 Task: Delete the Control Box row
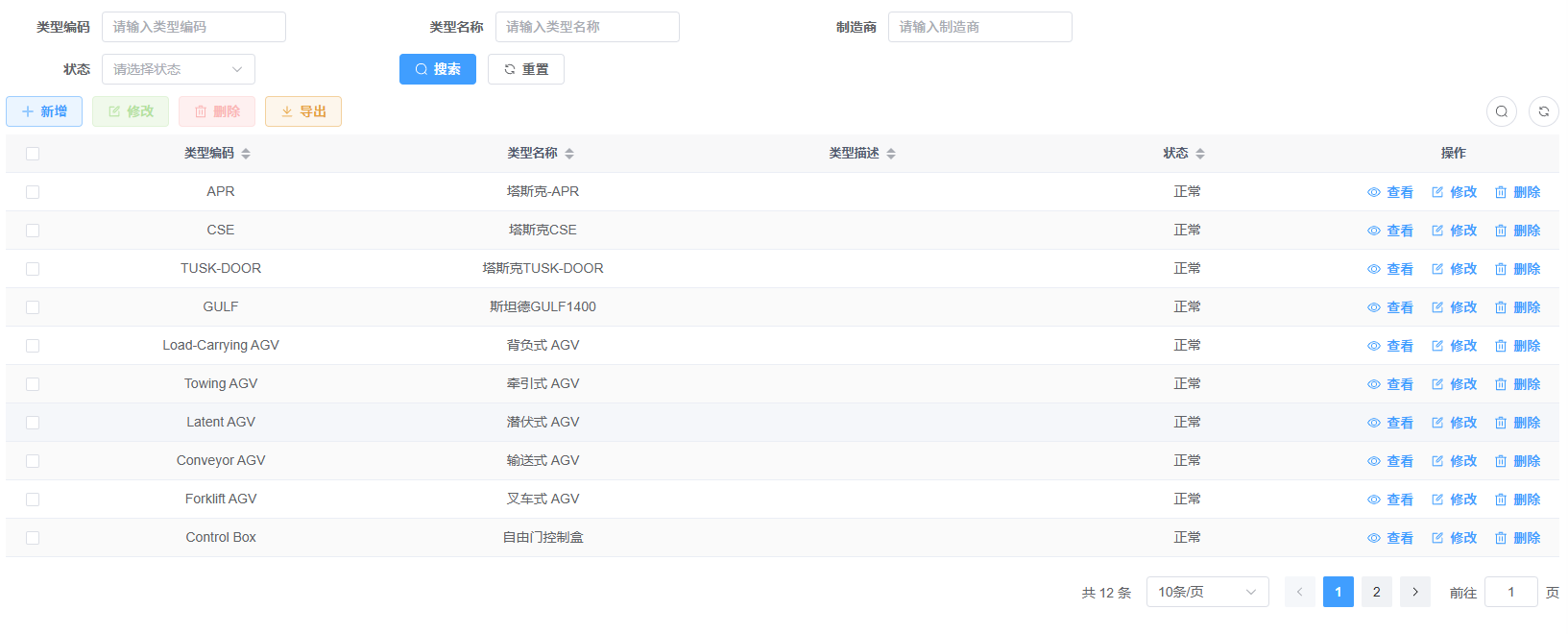(1517, 538)
